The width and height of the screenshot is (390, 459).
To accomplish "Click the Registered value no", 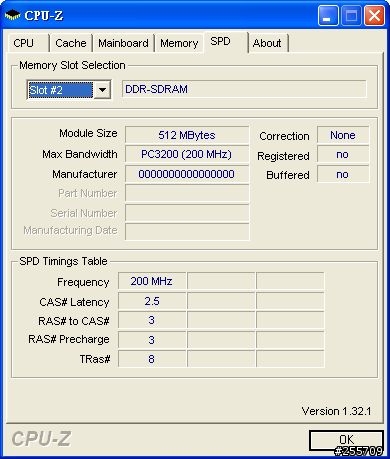I will pos(343,154).
